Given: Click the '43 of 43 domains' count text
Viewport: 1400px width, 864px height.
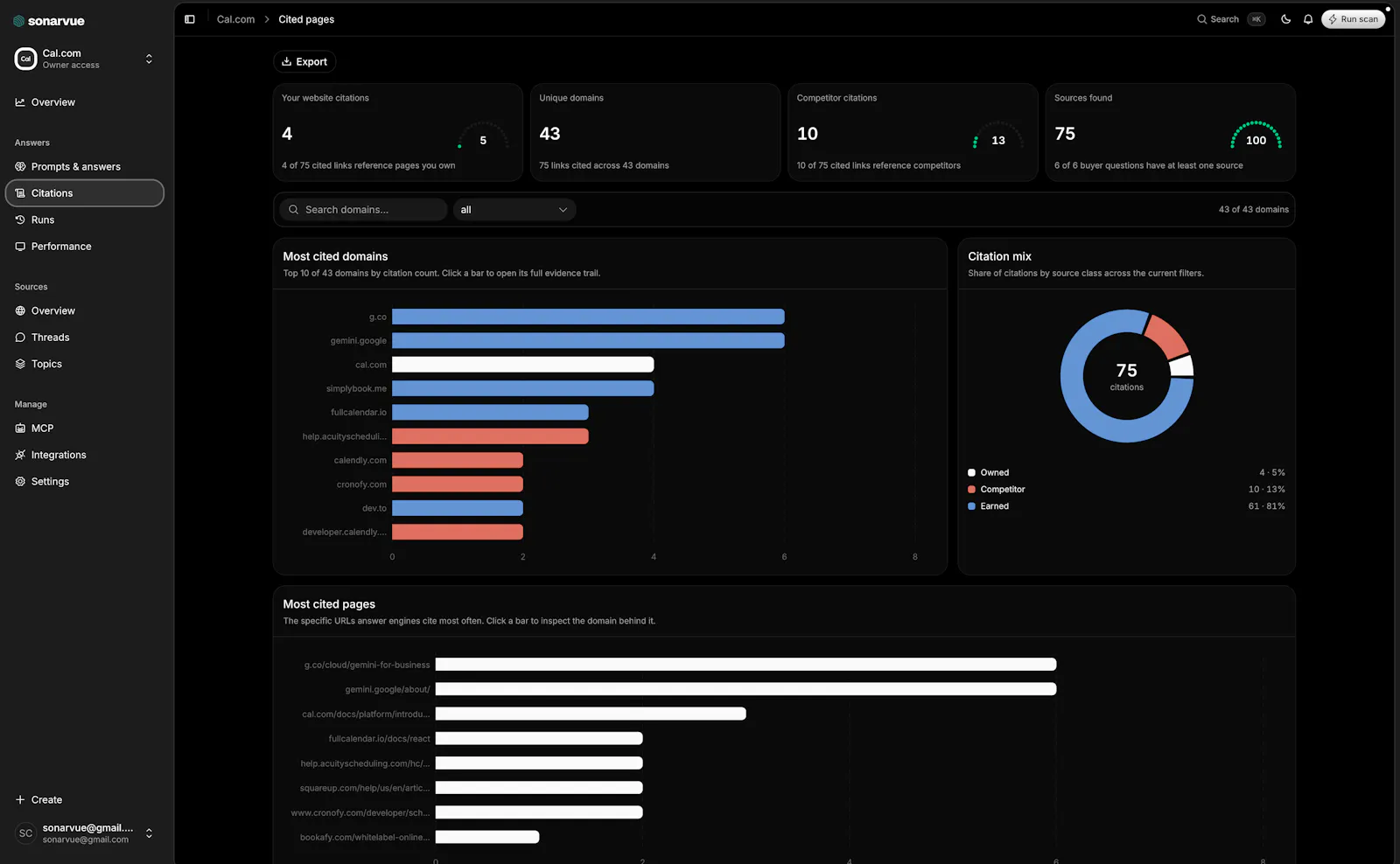Looking at the screenshot, I should pyautogui.click(x=1253, y=210).
